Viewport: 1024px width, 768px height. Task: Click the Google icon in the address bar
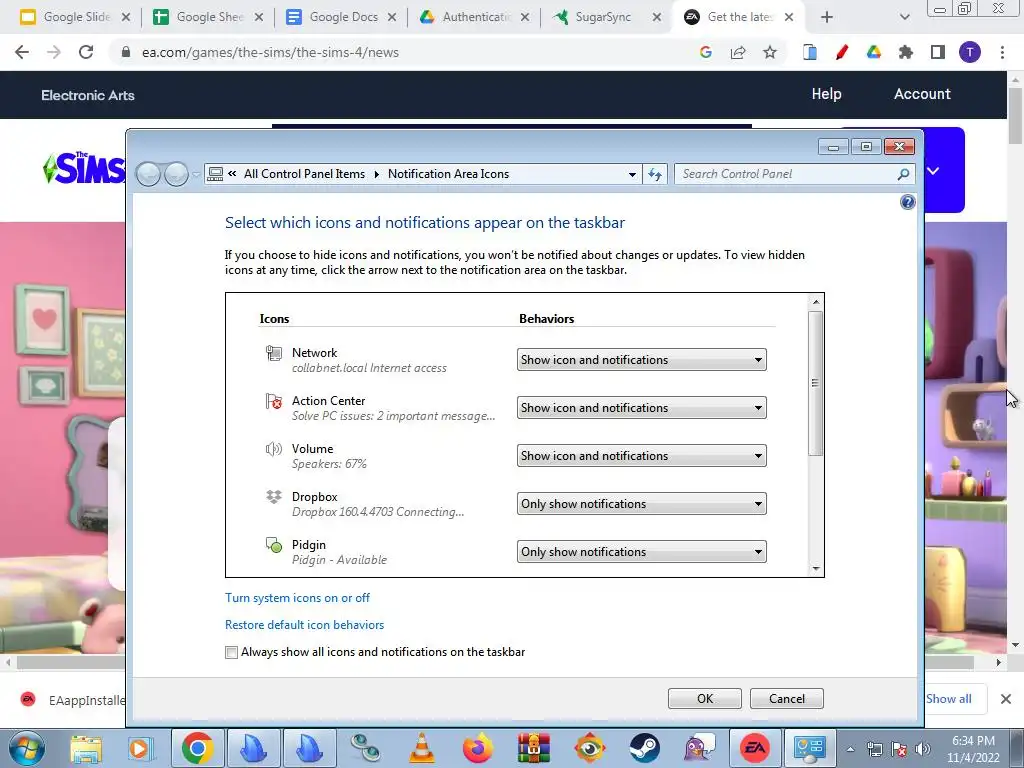click(x=705, y=52)
